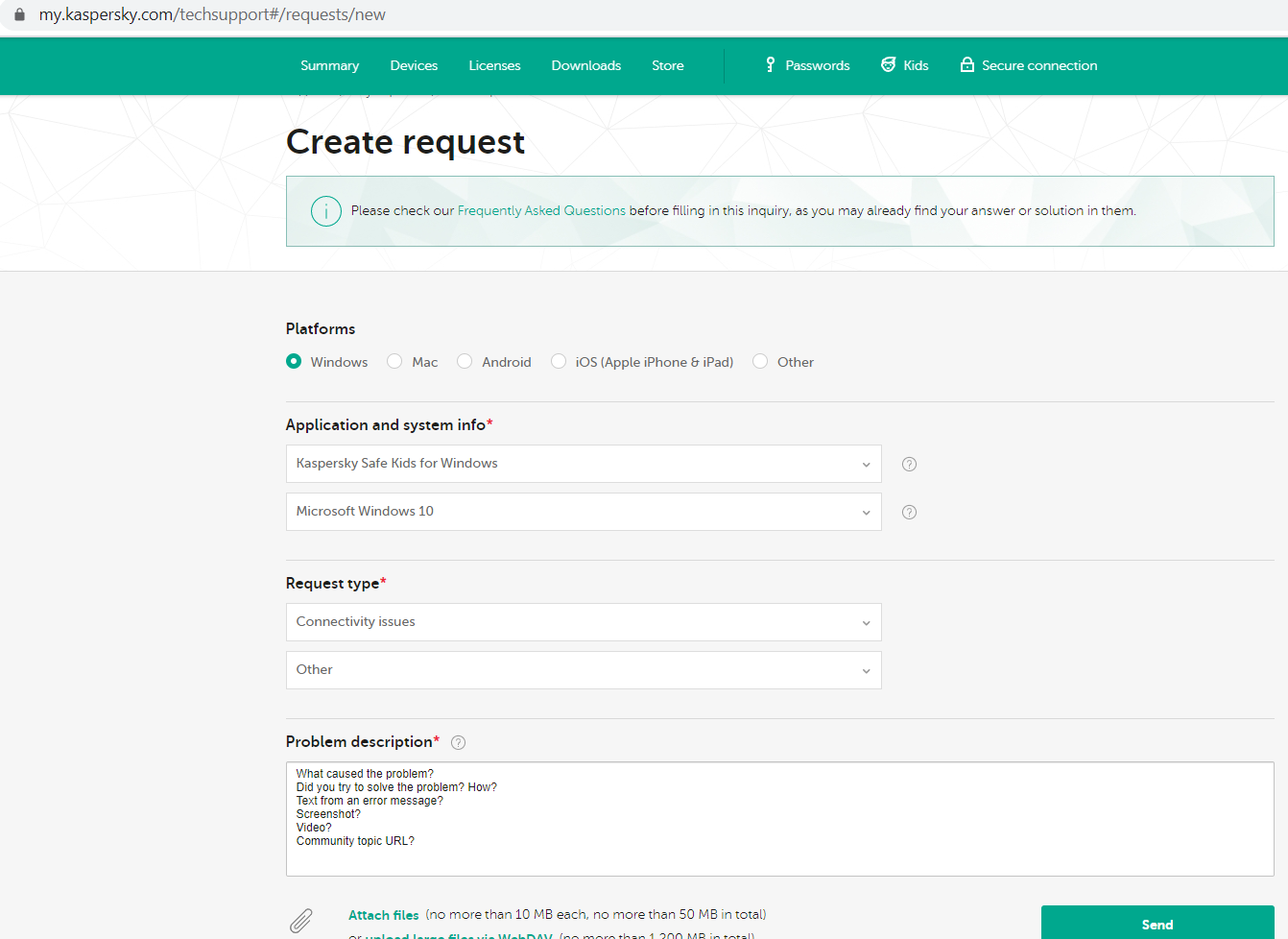Screen dimensions: 1288x939
Task: Follow the Frequently Asked Questions link
Action: 541,210
